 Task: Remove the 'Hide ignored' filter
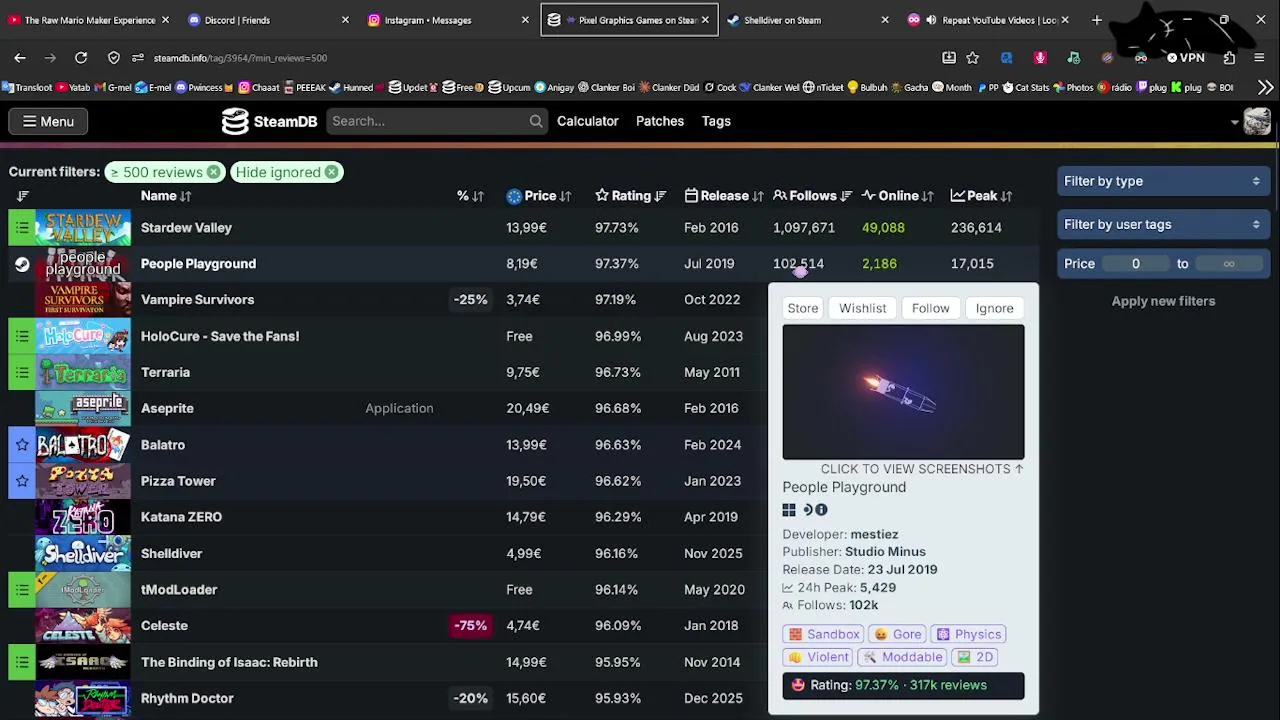(331, 172)
